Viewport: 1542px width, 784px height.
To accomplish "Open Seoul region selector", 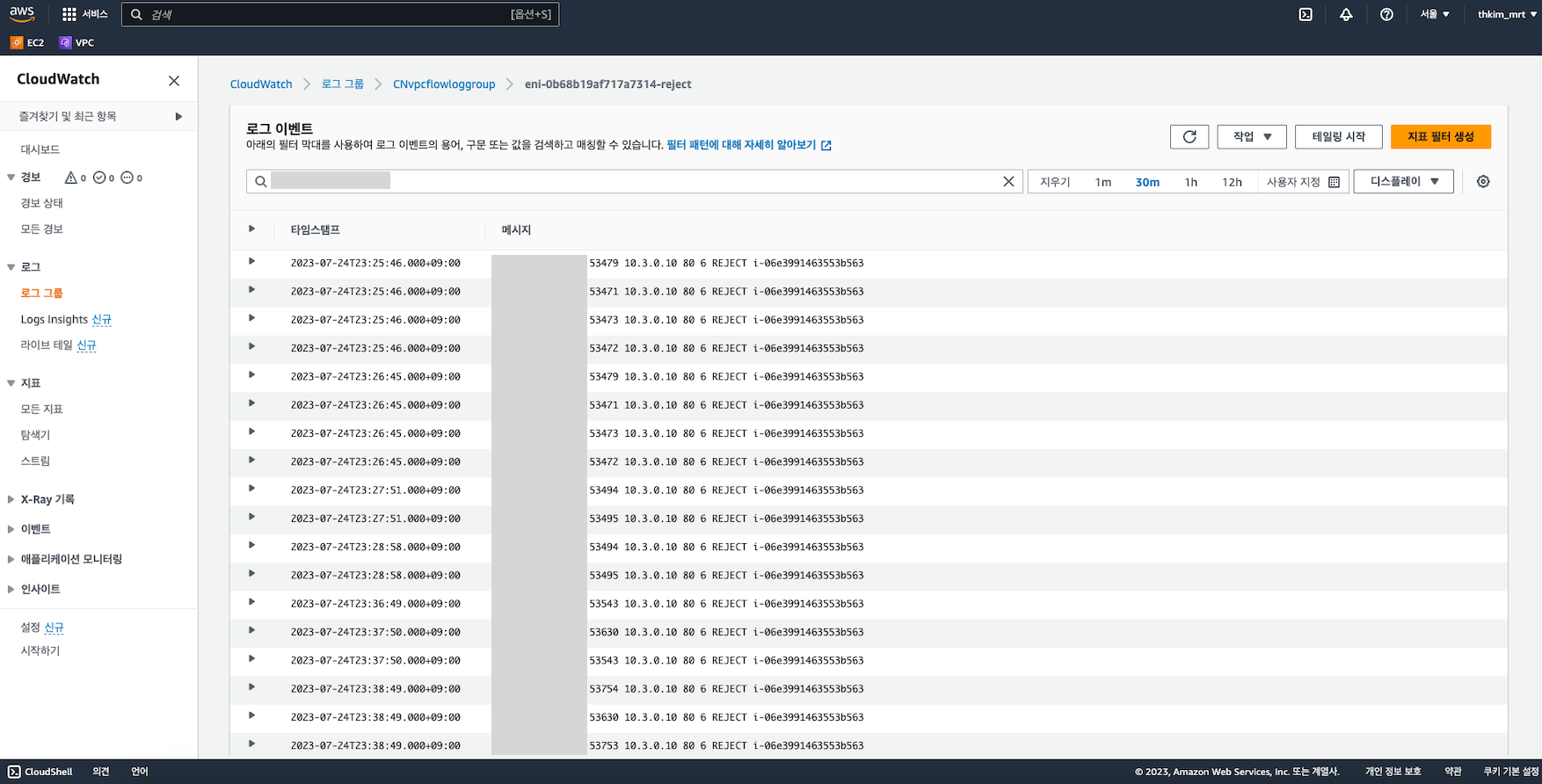I will tap(1435, 14).
